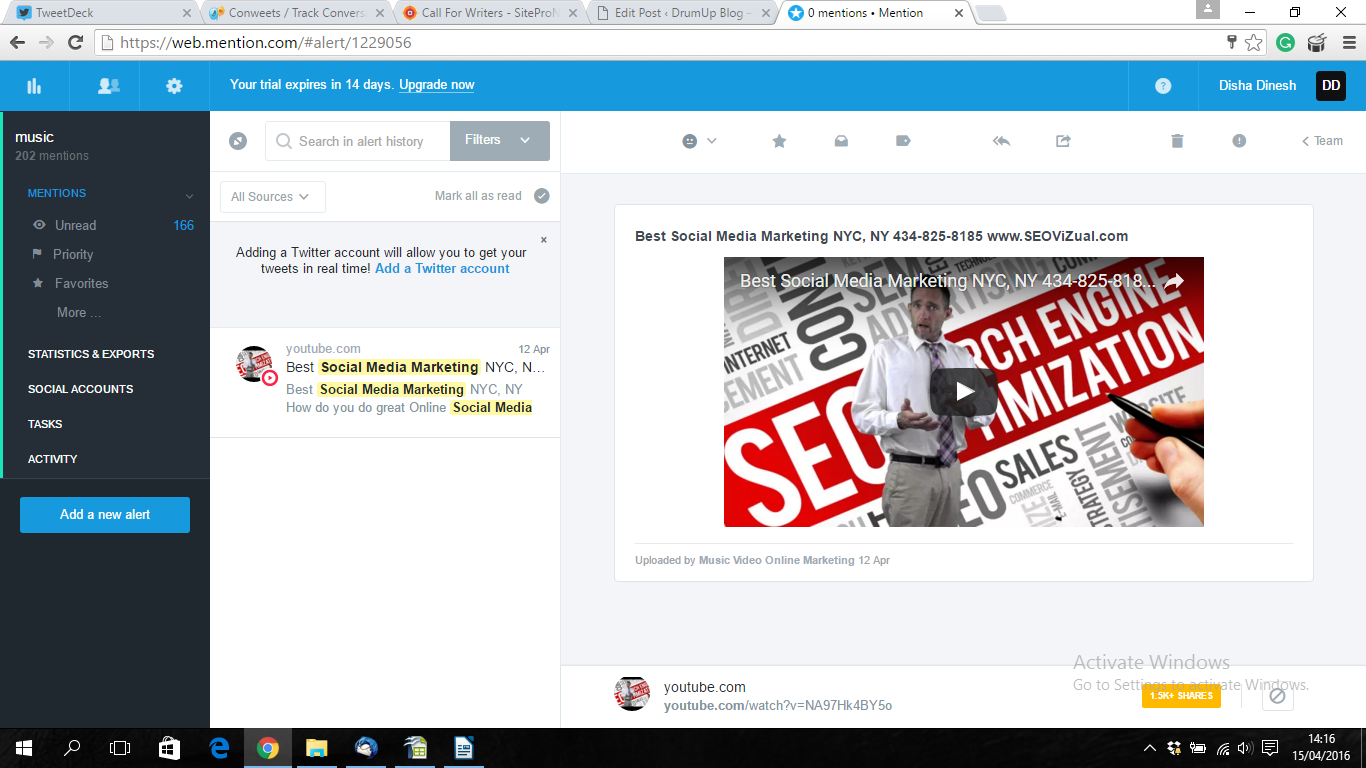Go back to Team panel
Viewport: 1366px width, 768px height.
pos(1322,141)
